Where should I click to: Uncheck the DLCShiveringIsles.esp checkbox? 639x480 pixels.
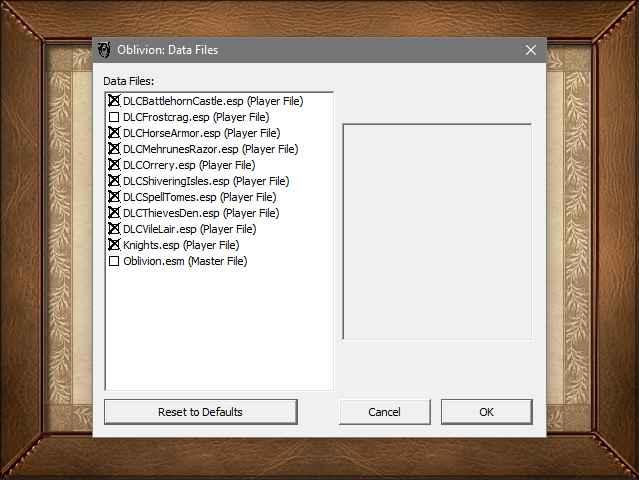(x=114, y=181)
